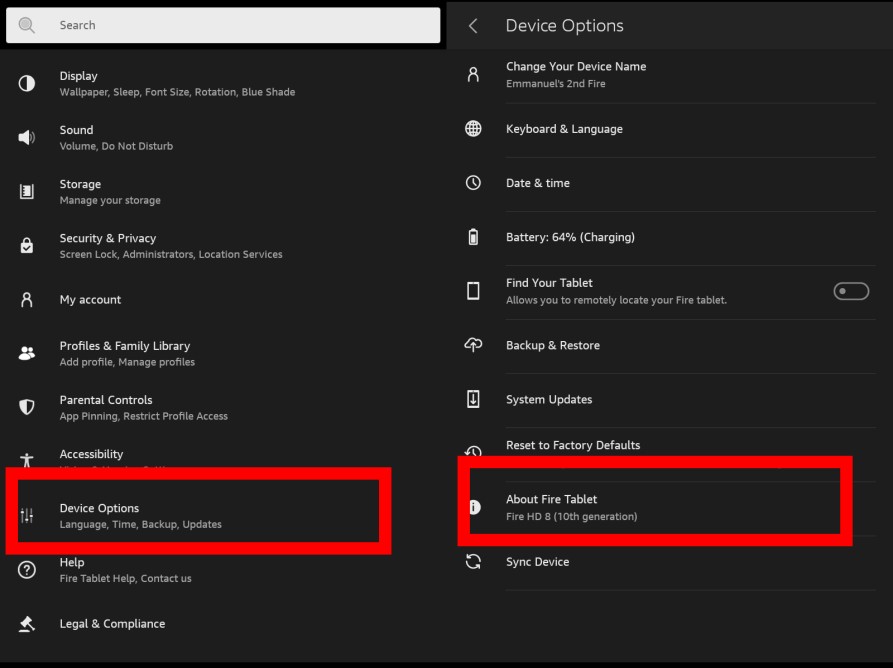
Task: Click the Device Options sliders icon
Action: pos(27,515)
